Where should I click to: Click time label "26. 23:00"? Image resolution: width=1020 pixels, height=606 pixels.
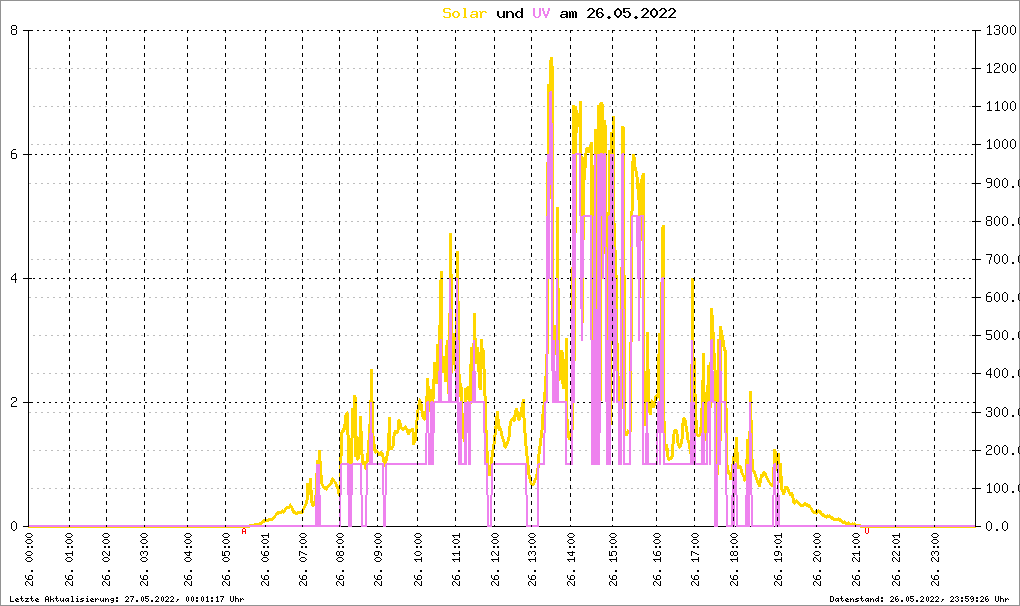click(935, 559)
